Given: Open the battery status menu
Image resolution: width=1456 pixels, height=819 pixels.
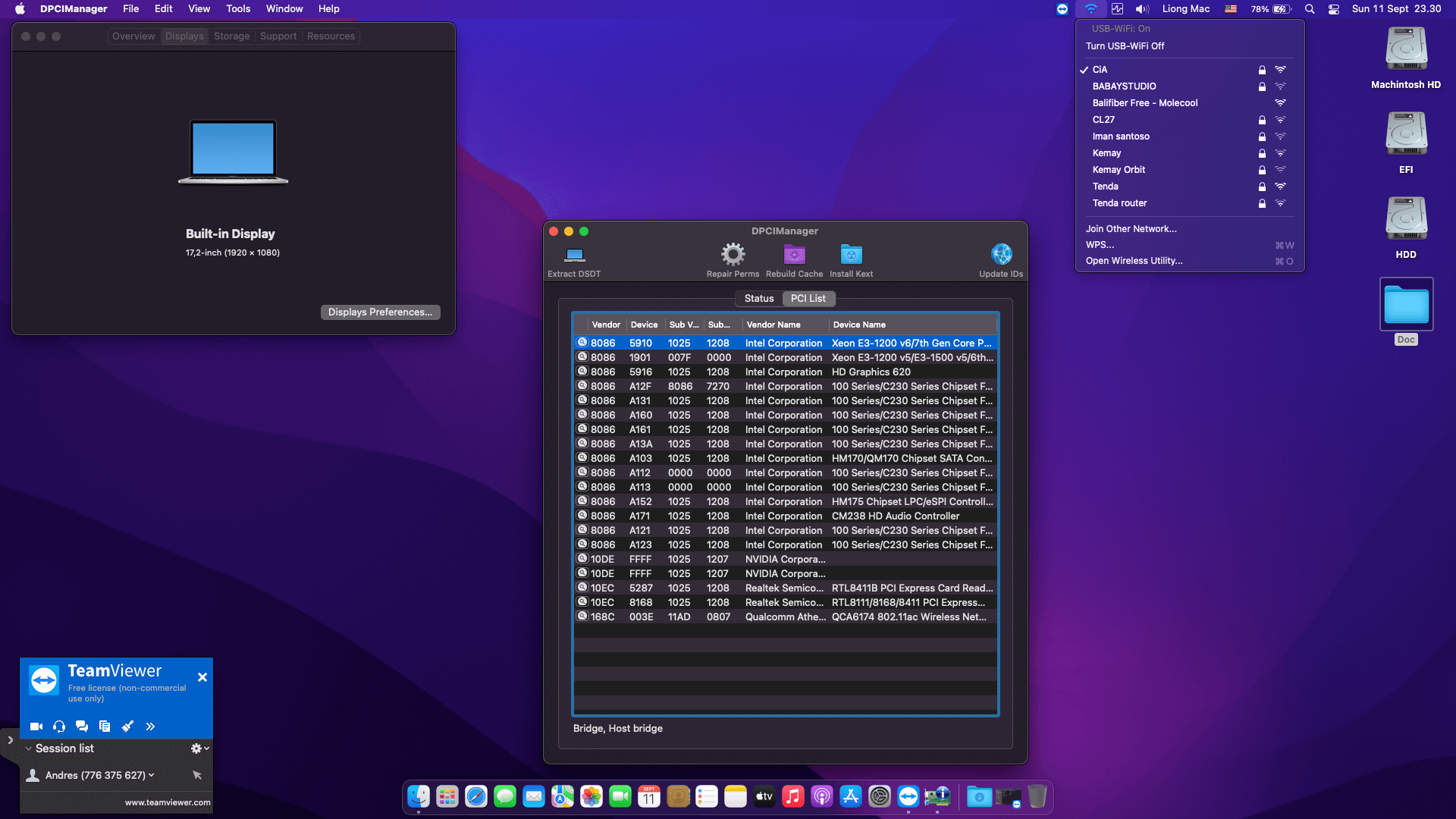Looking at the screenshot, I should pos(1271,9).
